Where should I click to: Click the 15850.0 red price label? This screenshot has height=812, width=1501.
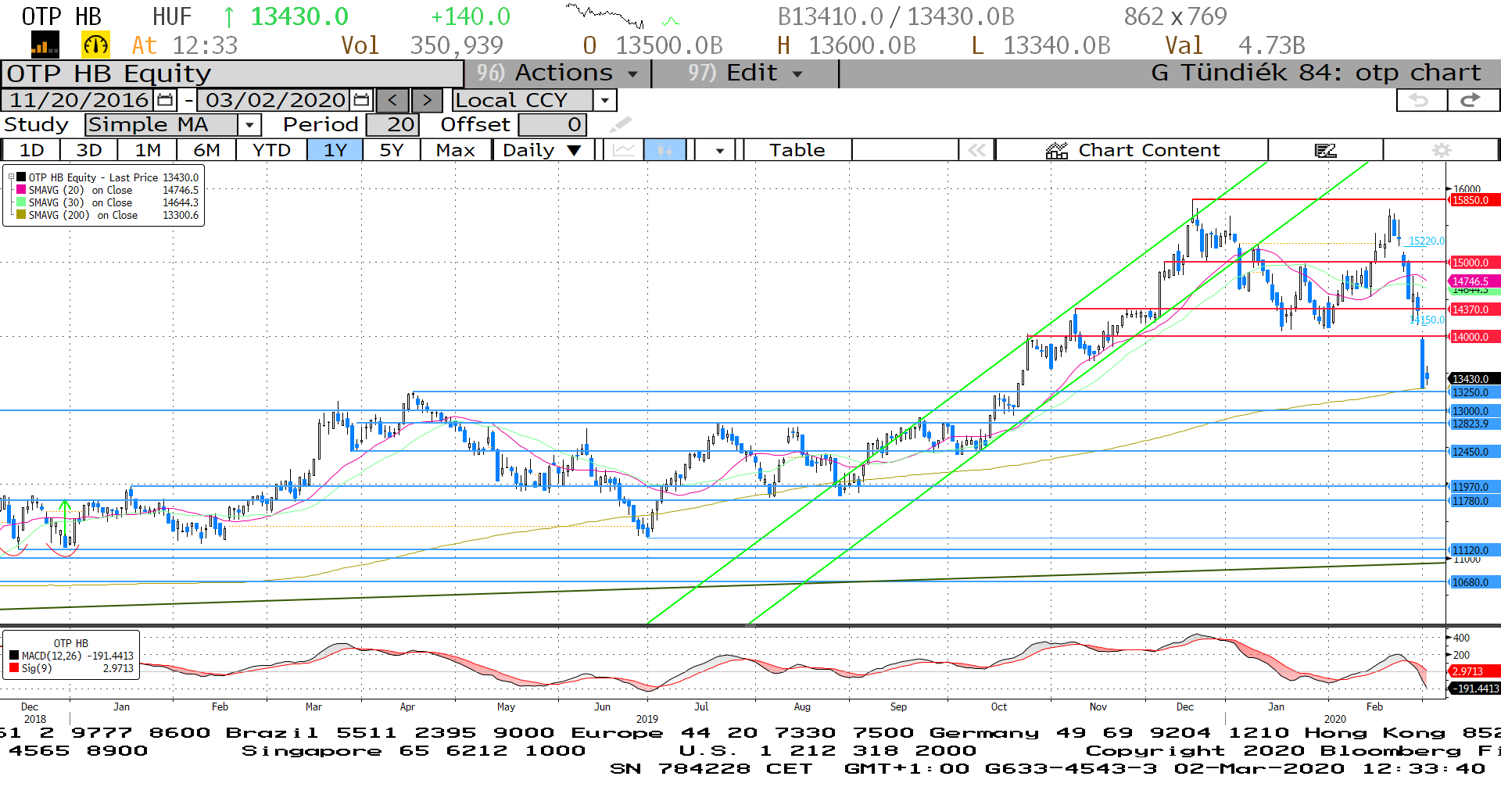click(1474, 200)
